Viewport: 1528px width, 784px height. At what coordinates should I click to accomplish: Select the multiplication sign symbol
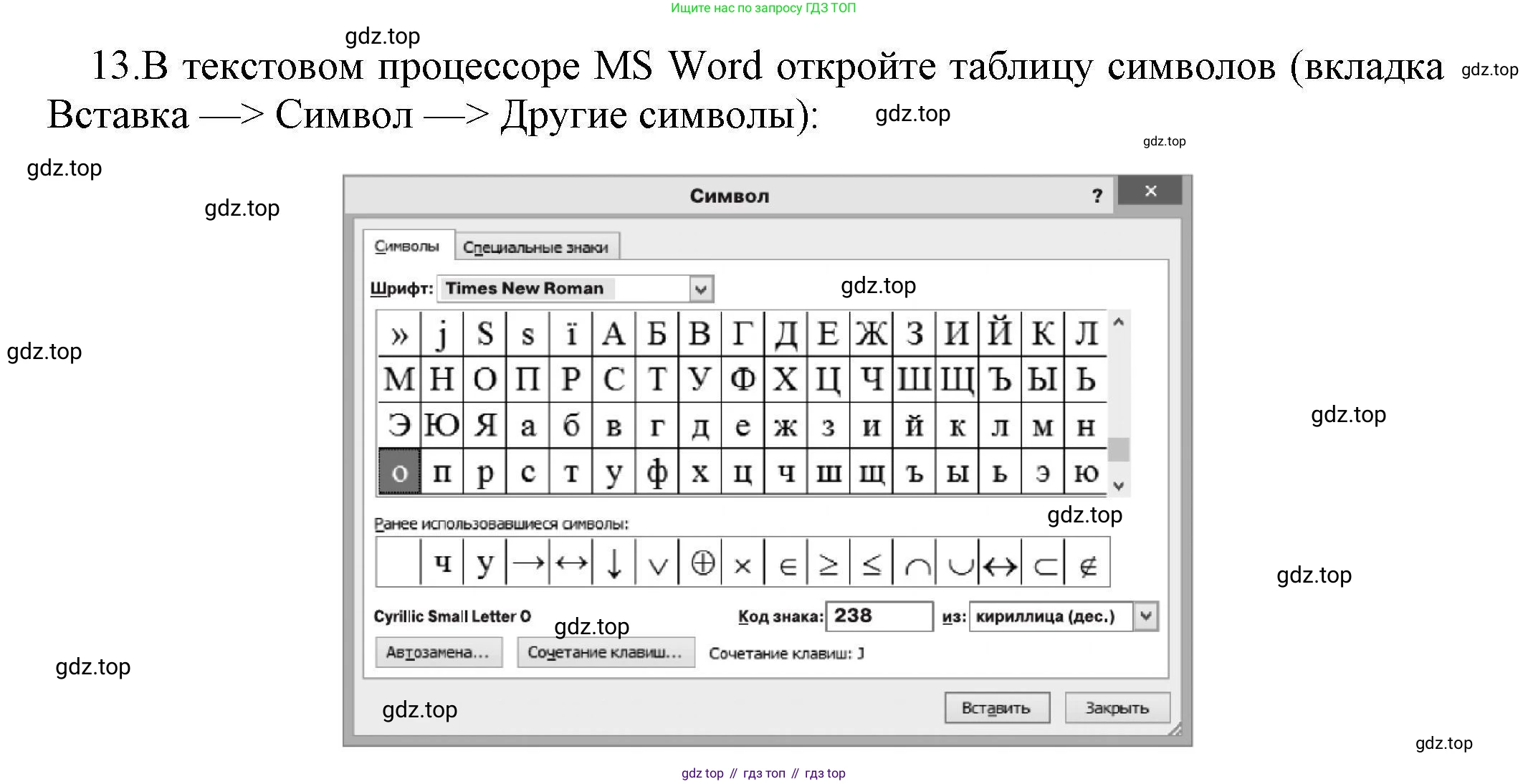click(x=743, y=563)
